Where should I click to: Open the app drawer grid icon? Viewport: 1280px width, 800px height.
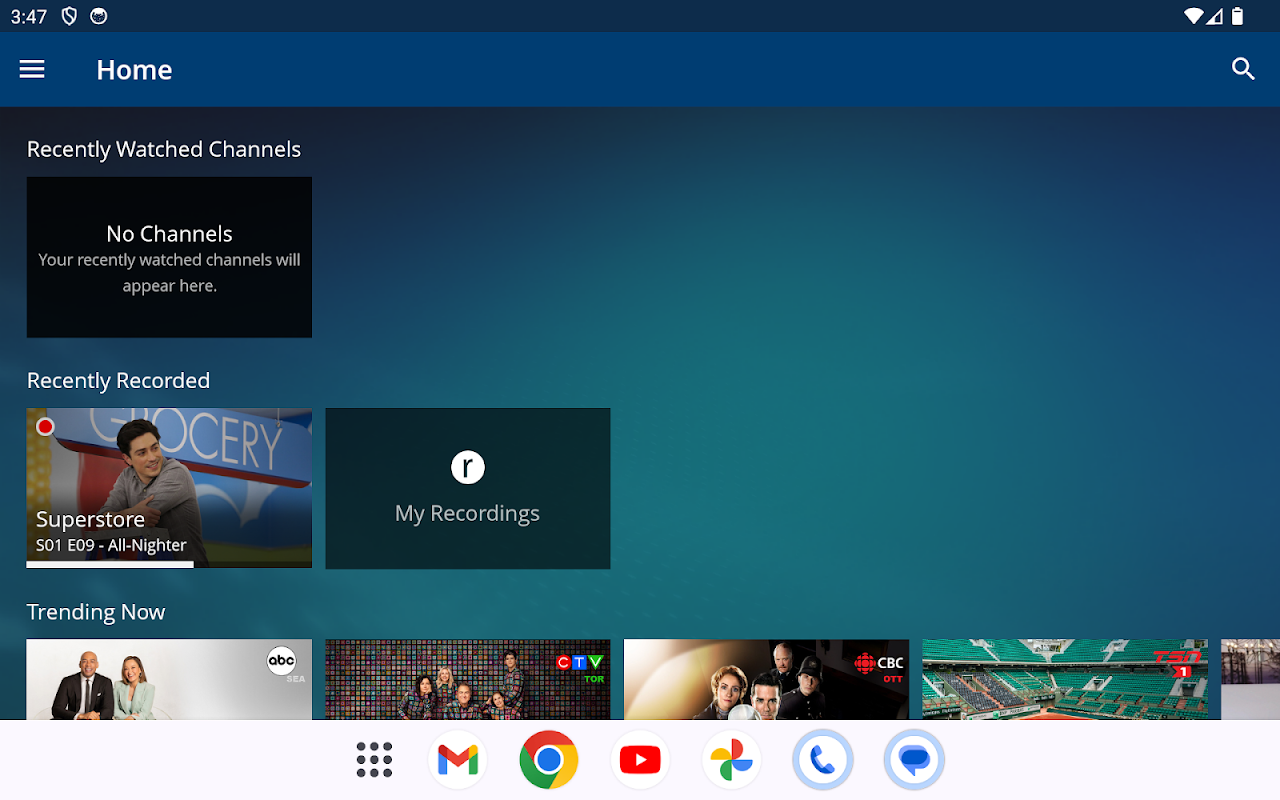click(374, 760)
